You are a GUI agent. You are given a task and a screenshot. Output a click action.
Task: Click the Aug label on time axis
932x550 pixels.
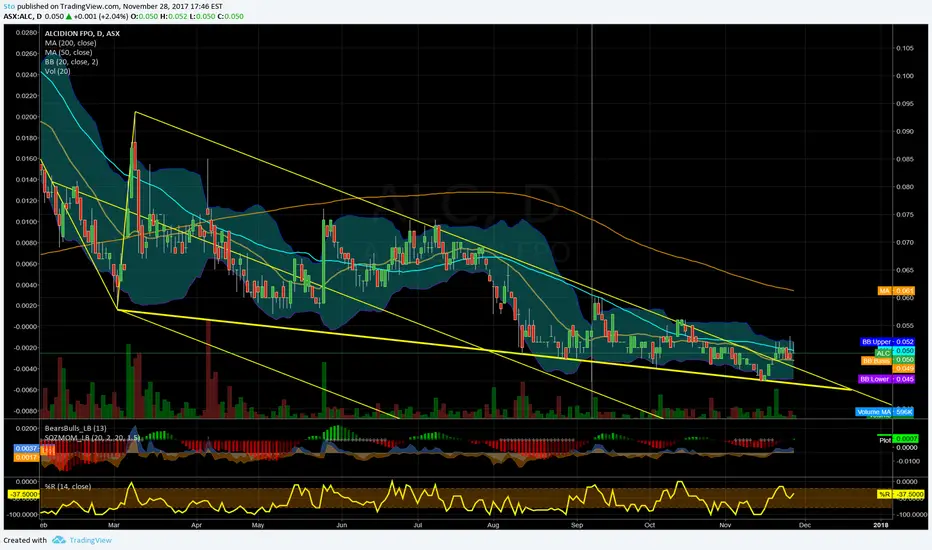pyautogui.click(x=493, y=525)
